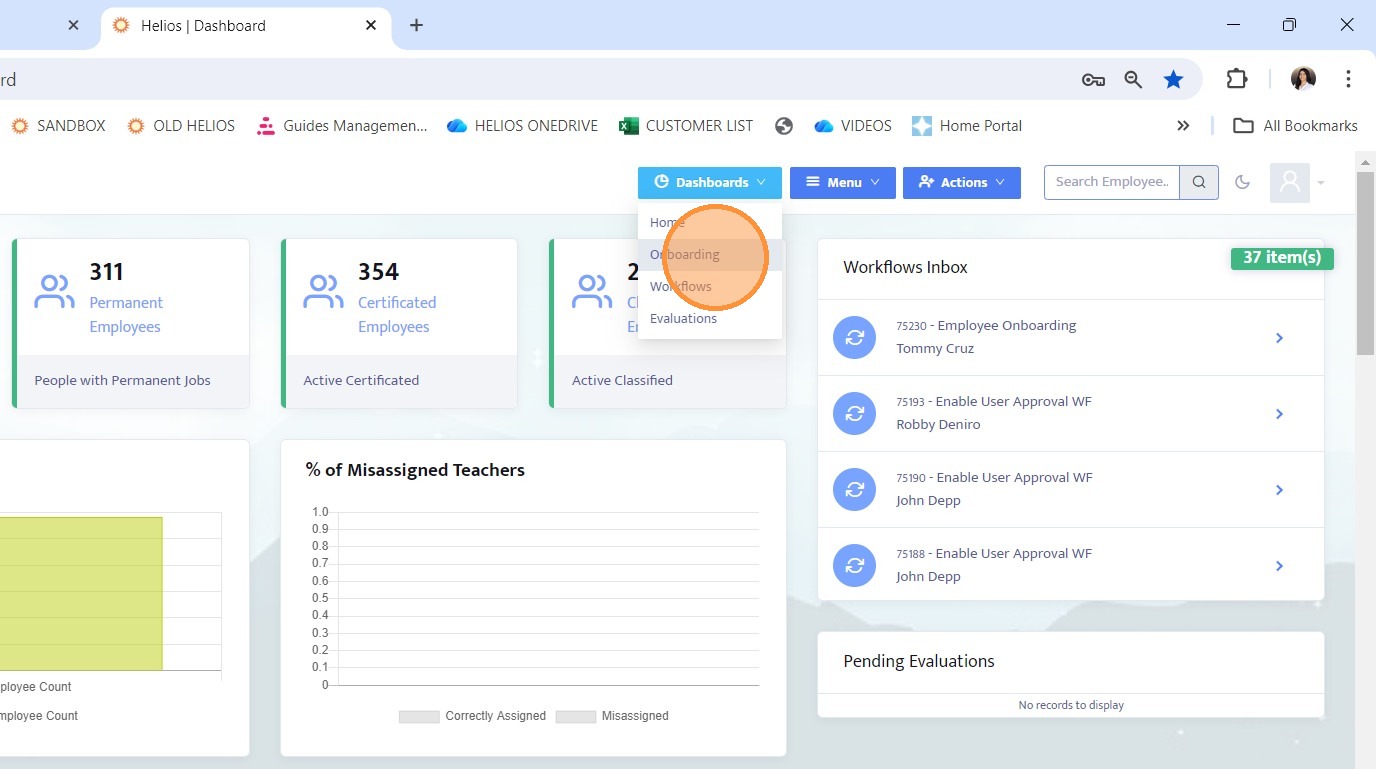Click the globe bookmark icon
This screenshot has height=769, width=1376.
click(x=784, y=126)
